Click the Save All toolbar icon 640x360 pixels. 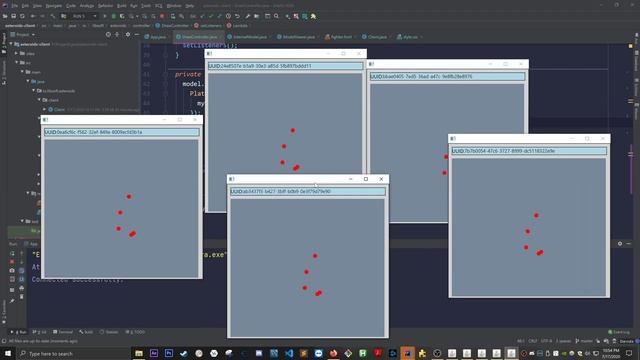pyautogui.click(x=13, y=16)
